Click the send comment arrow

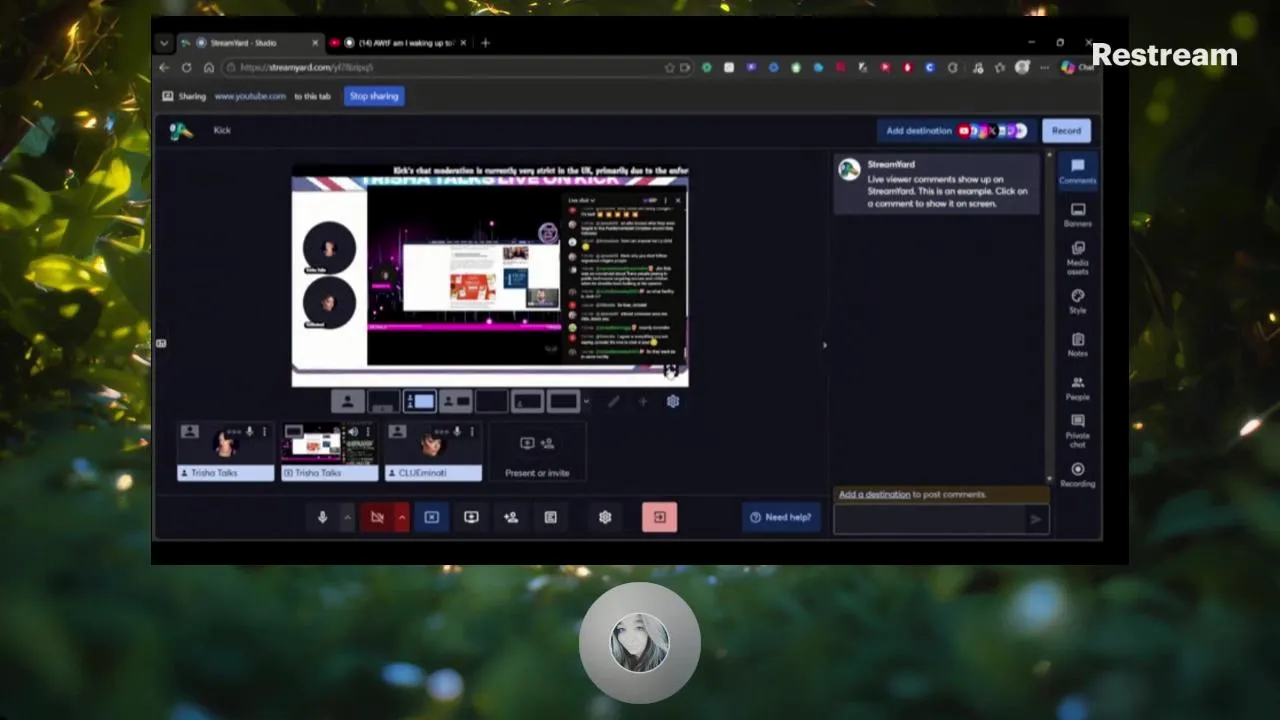click(x=1036, y=519)
